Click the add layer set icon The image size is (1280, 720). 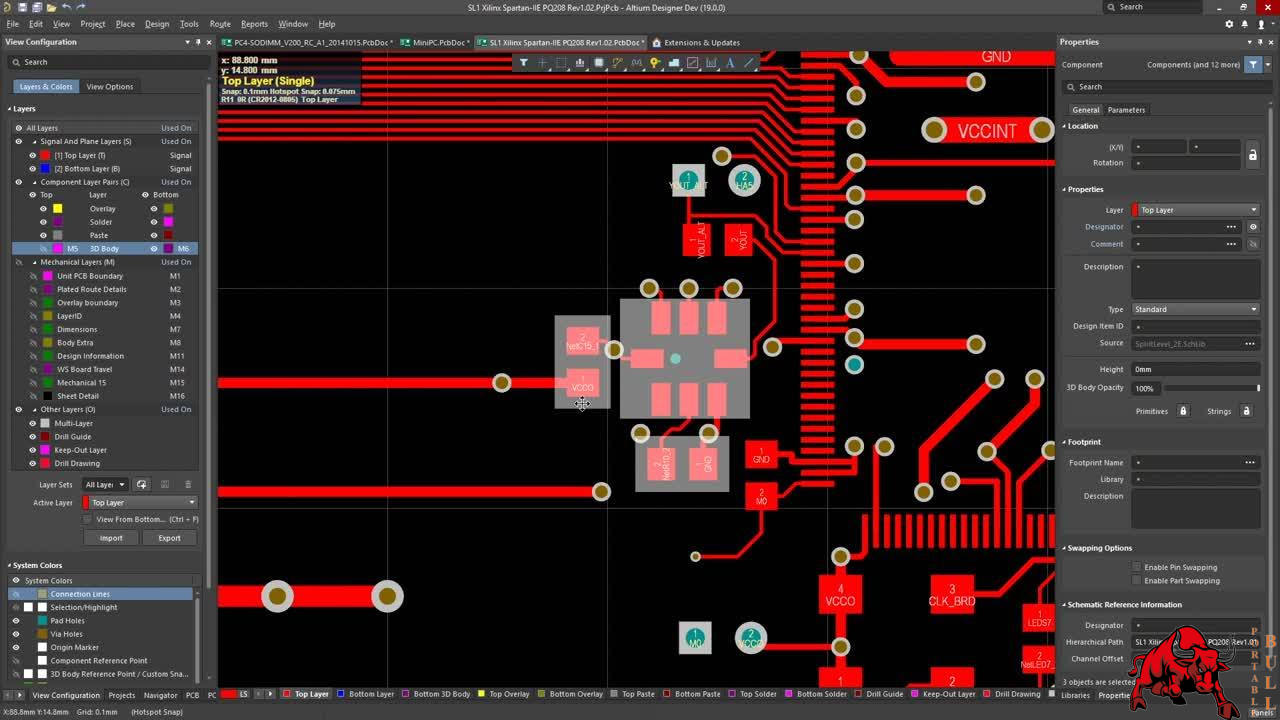141,485
